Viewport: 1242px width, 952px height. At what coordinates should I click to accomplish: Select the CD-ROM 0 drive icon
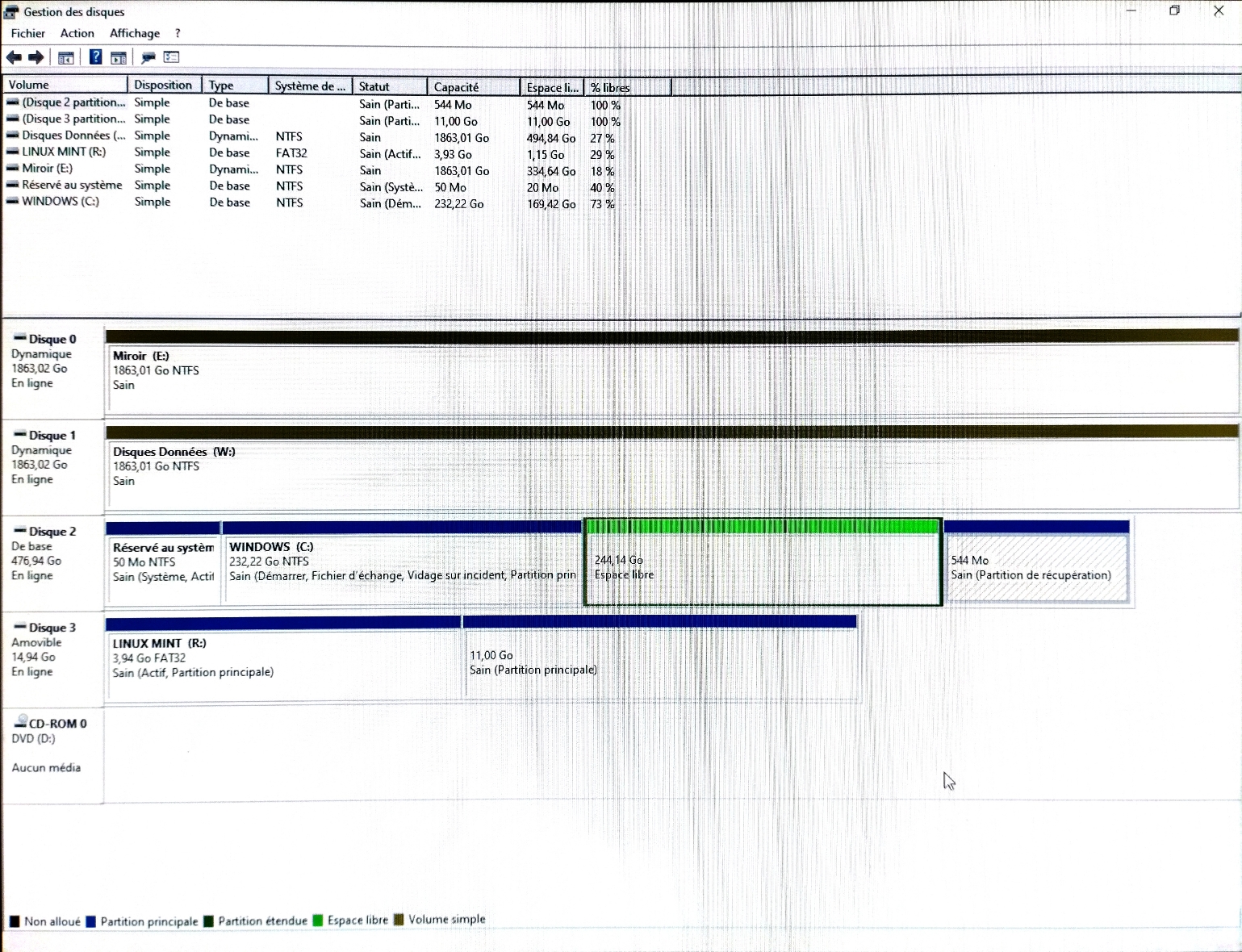pyautogui.click(x=20, y=723)
